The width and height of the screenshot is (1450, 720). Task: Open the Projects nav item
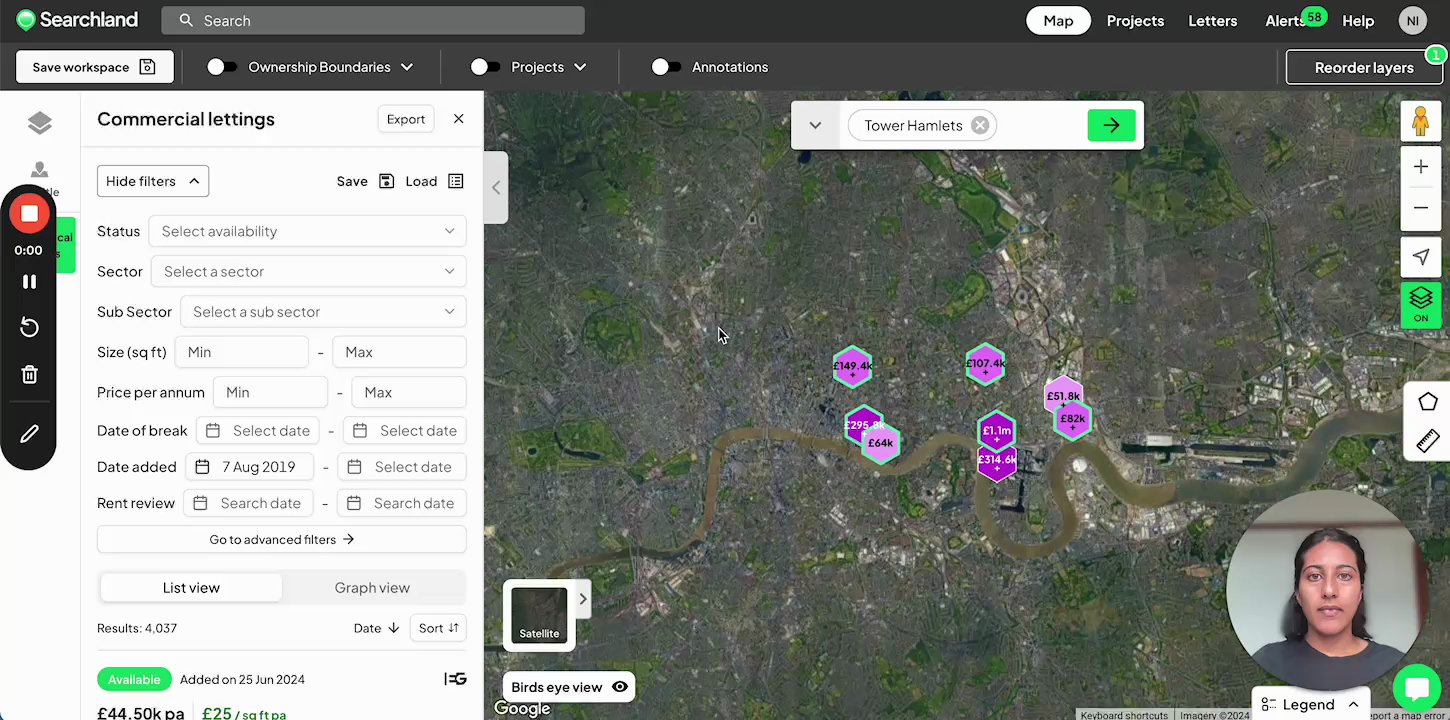point(1135,21)
